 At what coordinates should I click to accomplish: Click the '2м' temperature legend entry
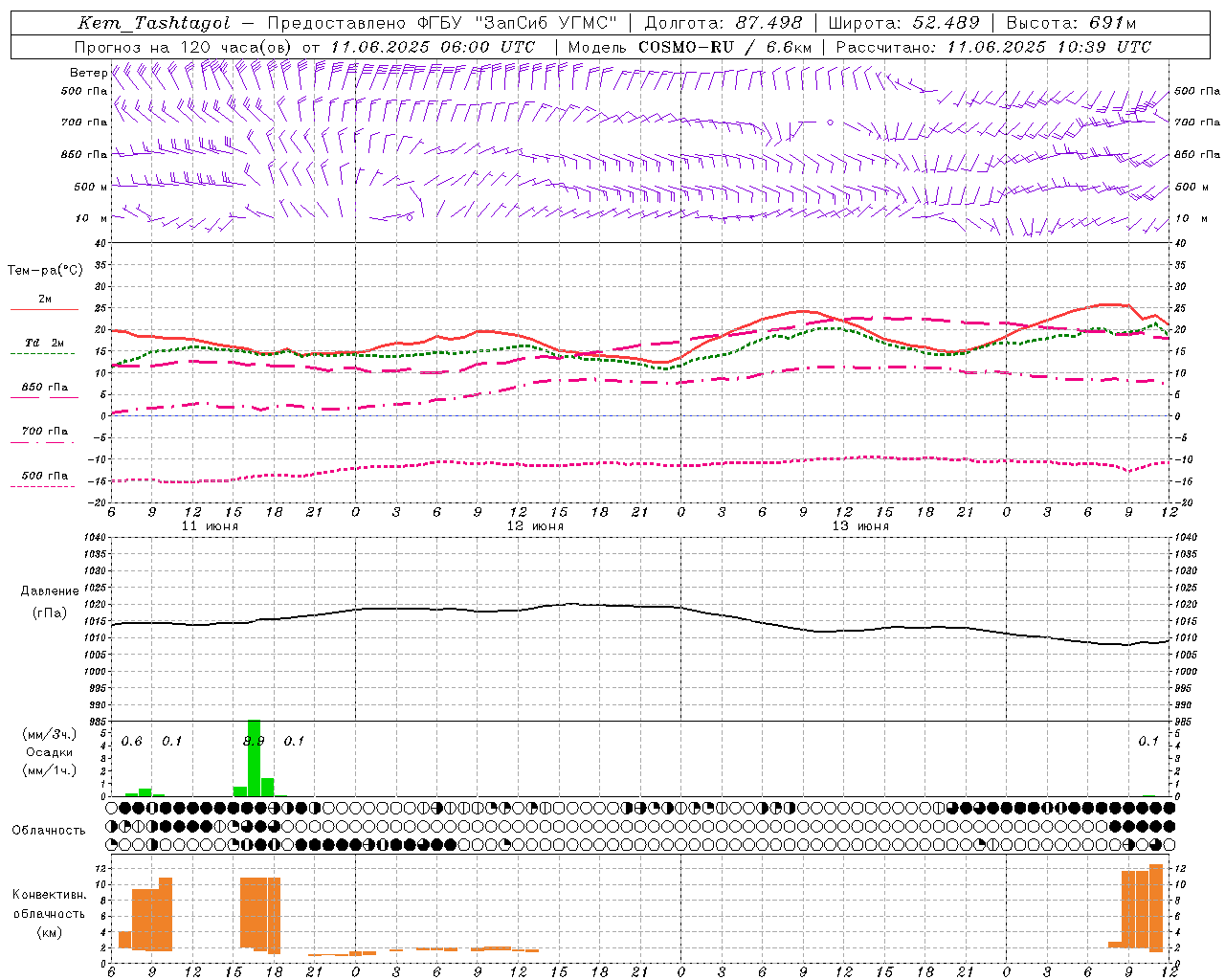44,300
